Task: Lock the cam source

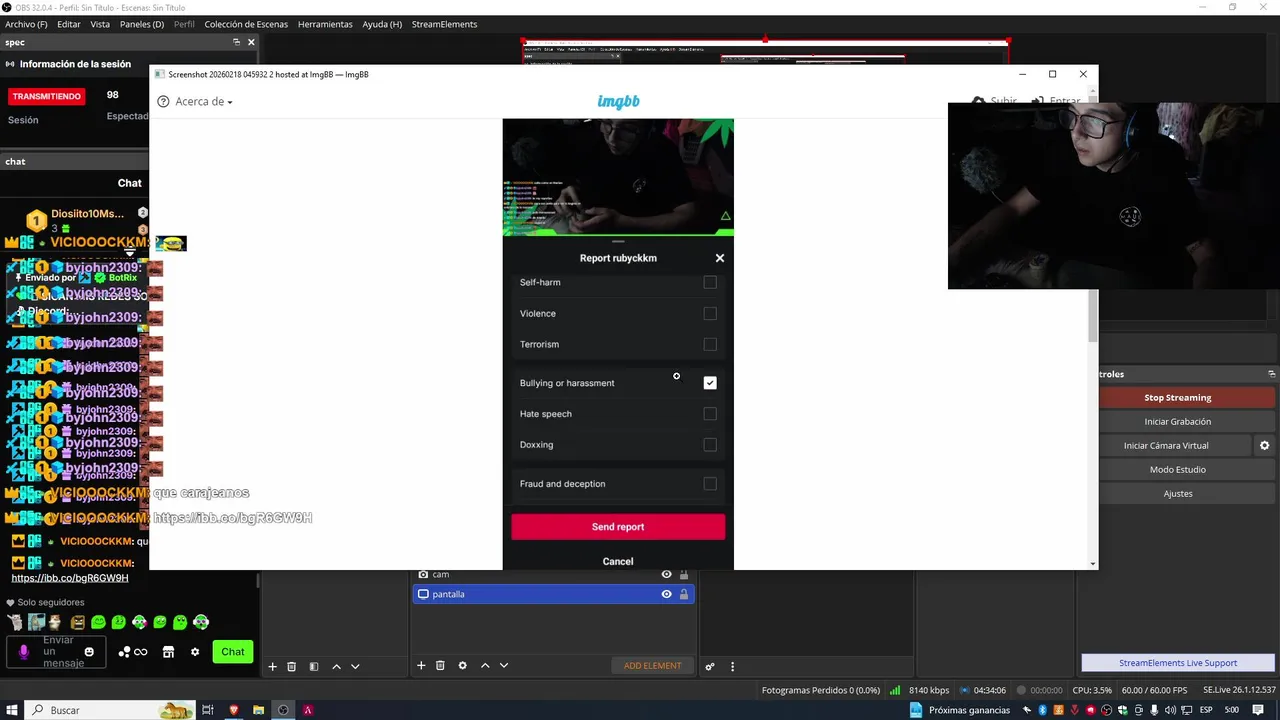Action: (x=684, y=574)
